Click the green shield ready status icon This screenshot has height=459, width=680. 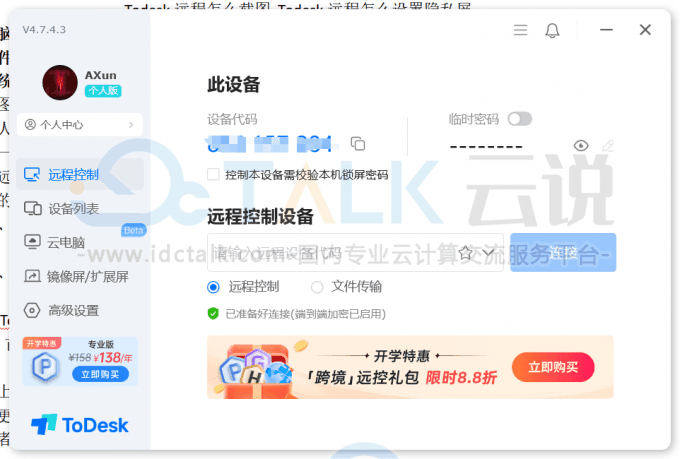pos(213,313)
